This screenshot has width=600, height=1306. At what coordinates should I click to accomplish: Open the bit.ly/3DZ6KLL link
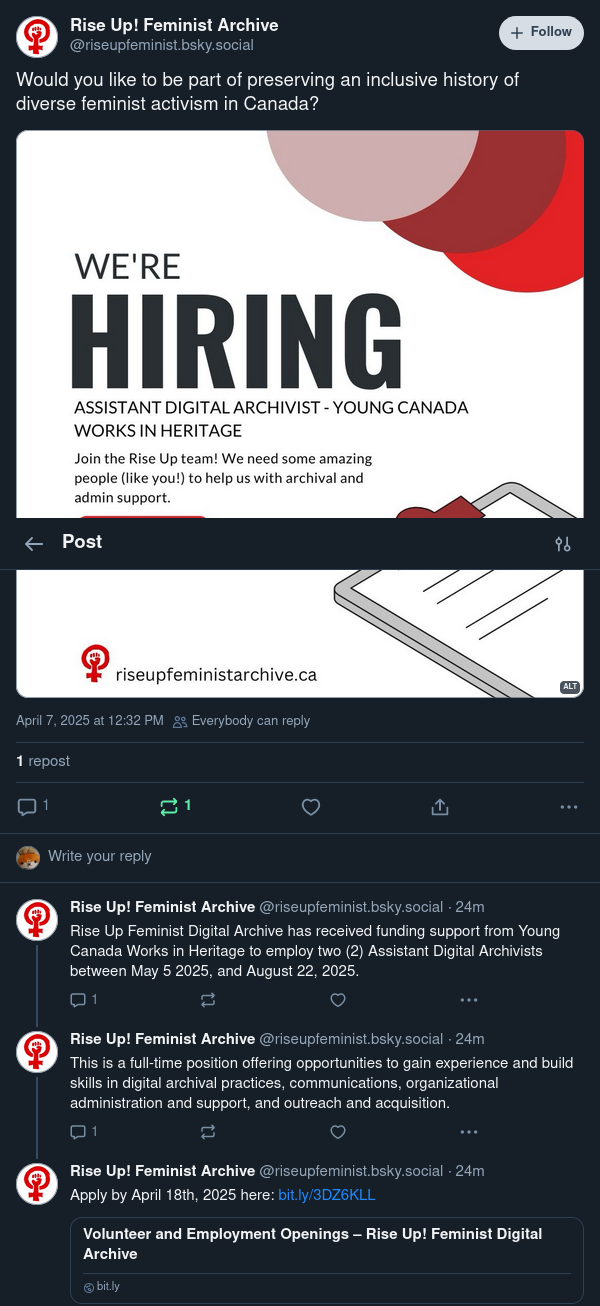point(326,1195)
